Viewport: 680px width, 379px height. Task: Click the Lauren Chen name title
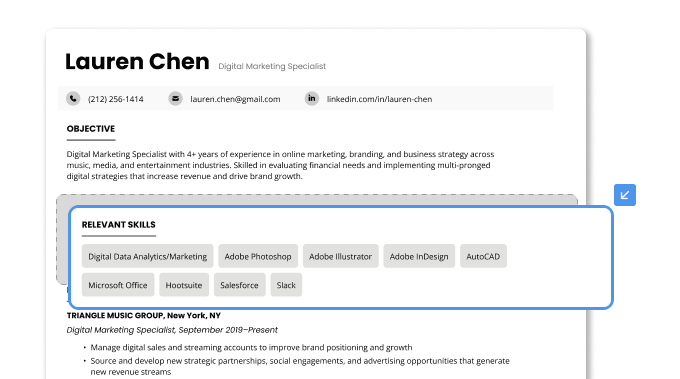(137, 61)
